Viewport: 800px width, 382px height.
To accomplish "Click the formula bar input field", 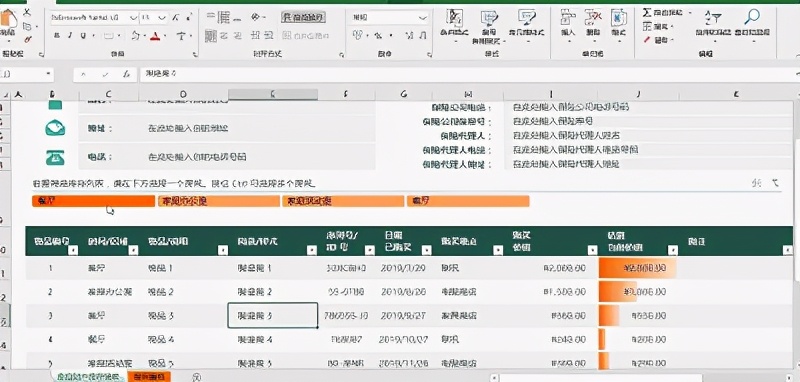I will pos(468,74).
